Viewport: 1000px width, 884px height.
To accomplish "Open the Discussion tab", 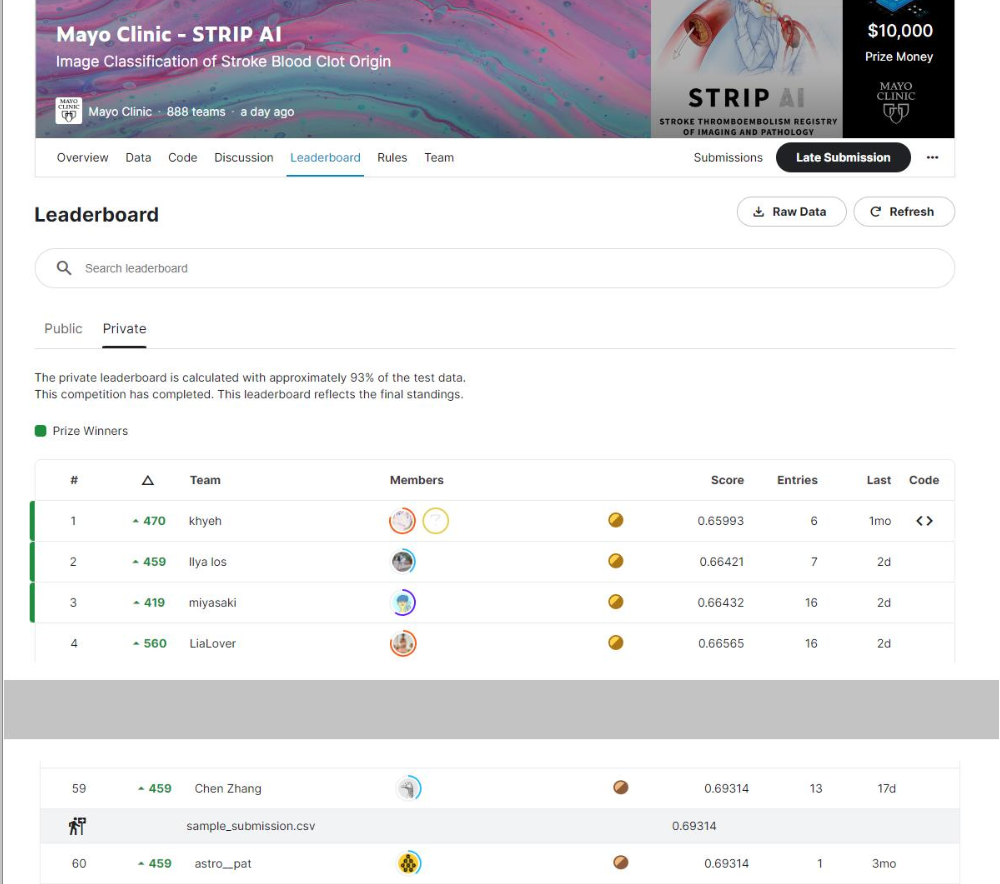I will [243, 158].
